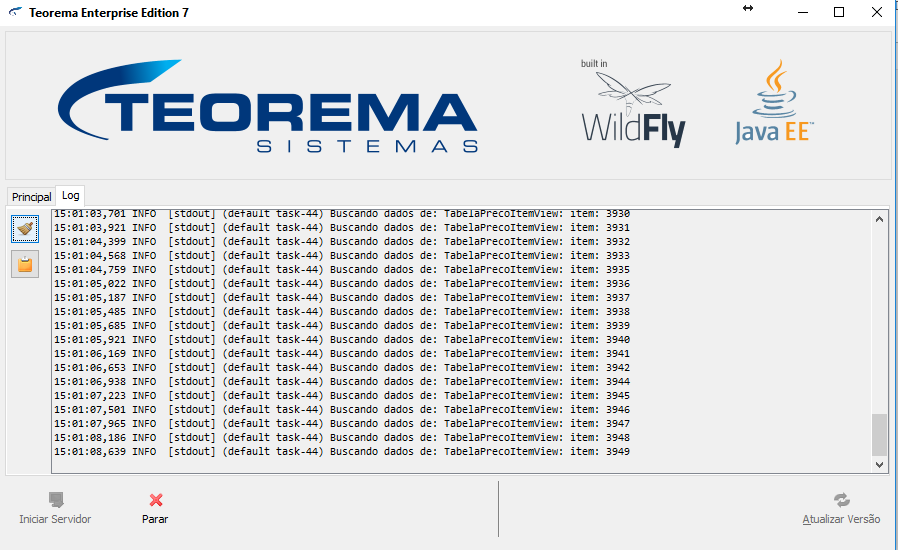Click log line for item: 3937
The width and height of the screenshot is (898, 550).
tap(342, 298)
